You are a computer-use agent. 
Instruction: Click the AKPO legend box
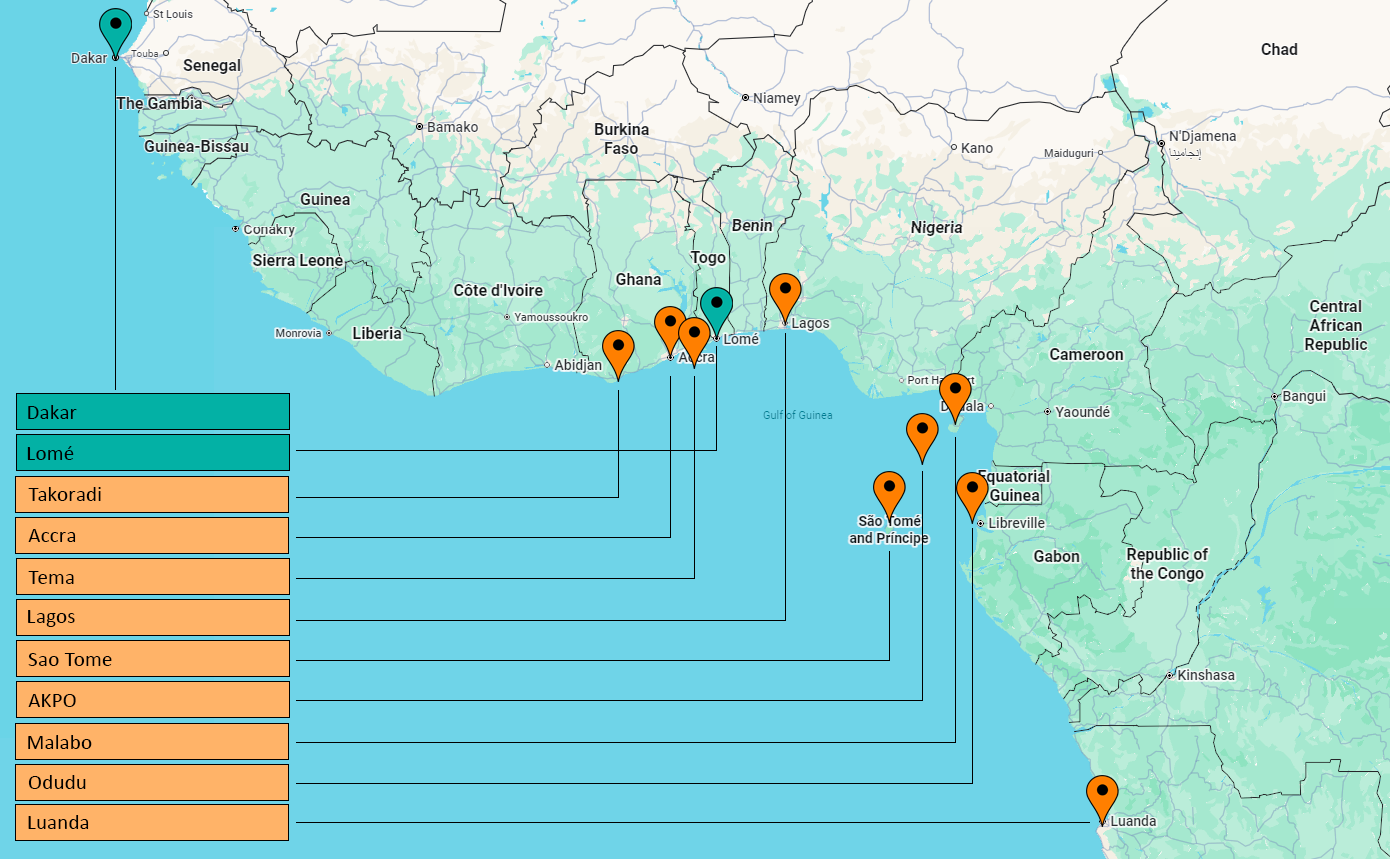coord(153,700)
